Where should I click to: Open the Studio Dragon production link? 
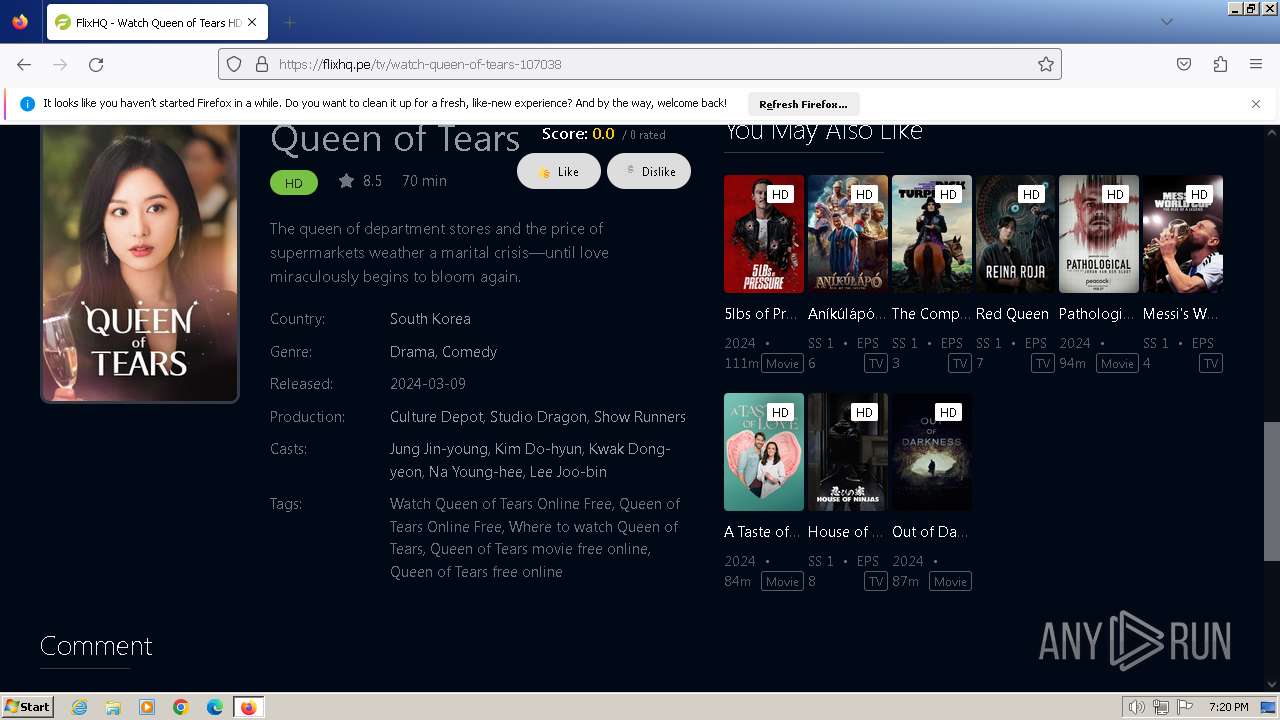pyautogui.click(x=538, y=417)
